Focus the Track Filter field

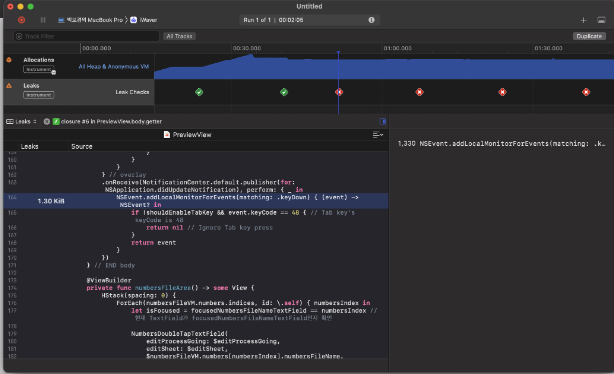[87, 36]
